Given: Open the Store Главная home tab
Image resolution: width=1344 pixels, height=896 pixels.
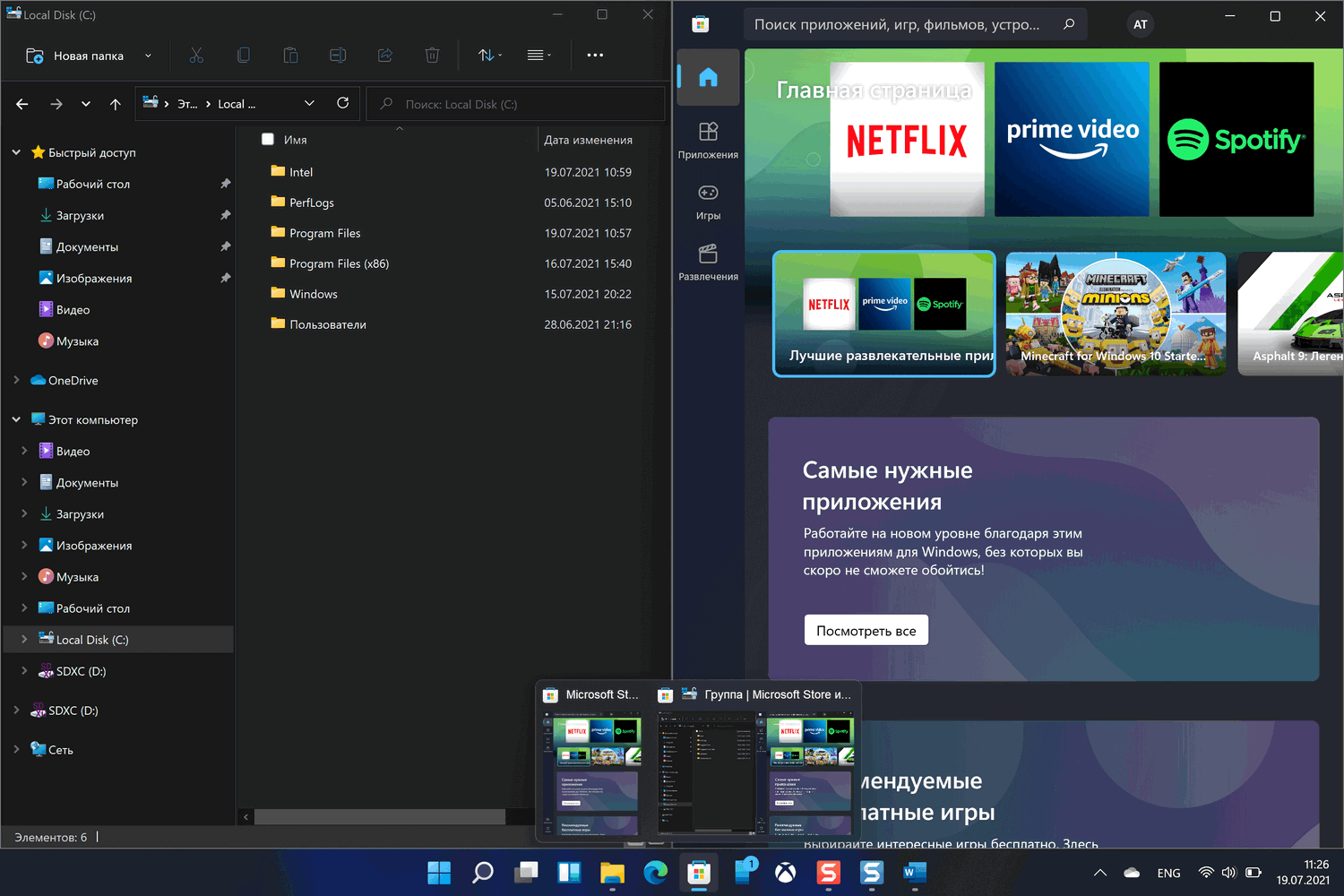Looking at the screenshot, I should (x=709, y=77).
